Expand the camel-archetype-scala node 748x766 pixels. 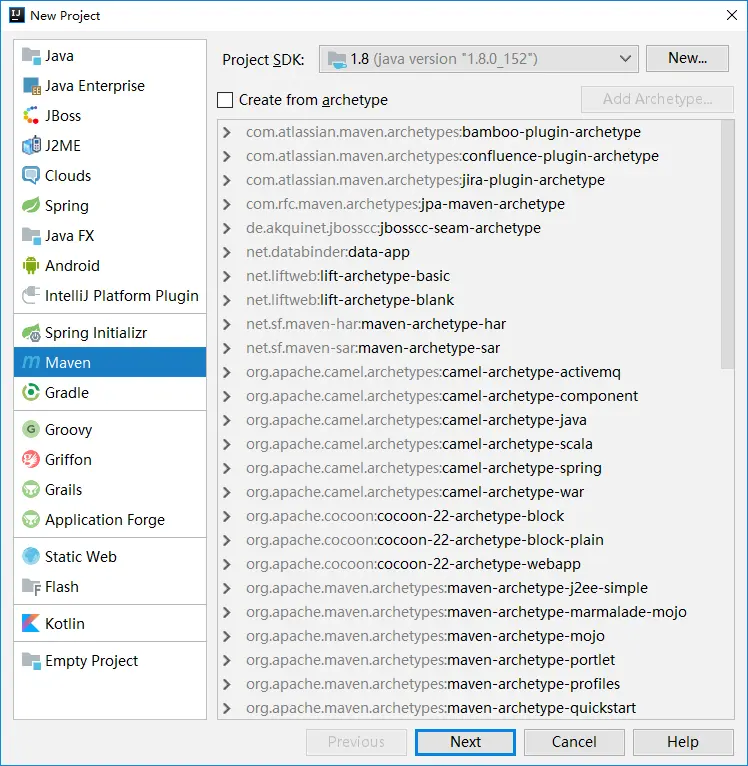227,444
